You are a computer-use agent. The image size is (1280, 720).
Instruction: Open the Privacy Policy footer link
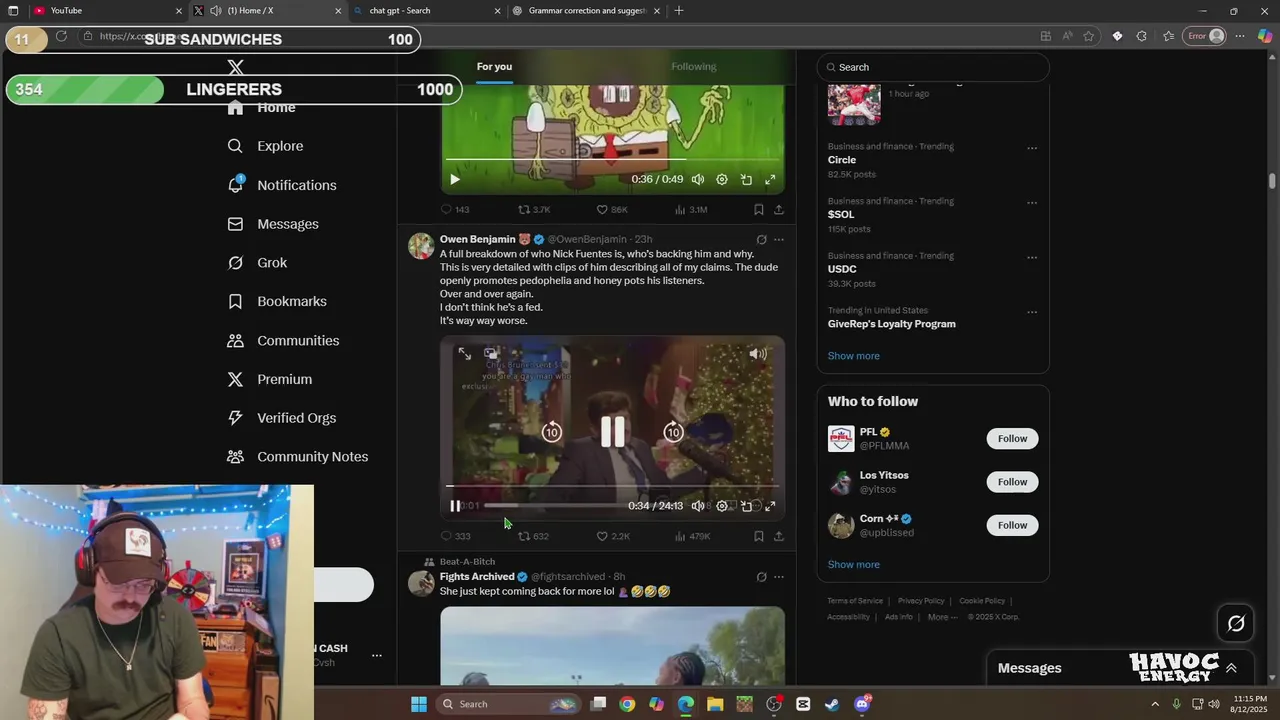[x=921, y=601]
